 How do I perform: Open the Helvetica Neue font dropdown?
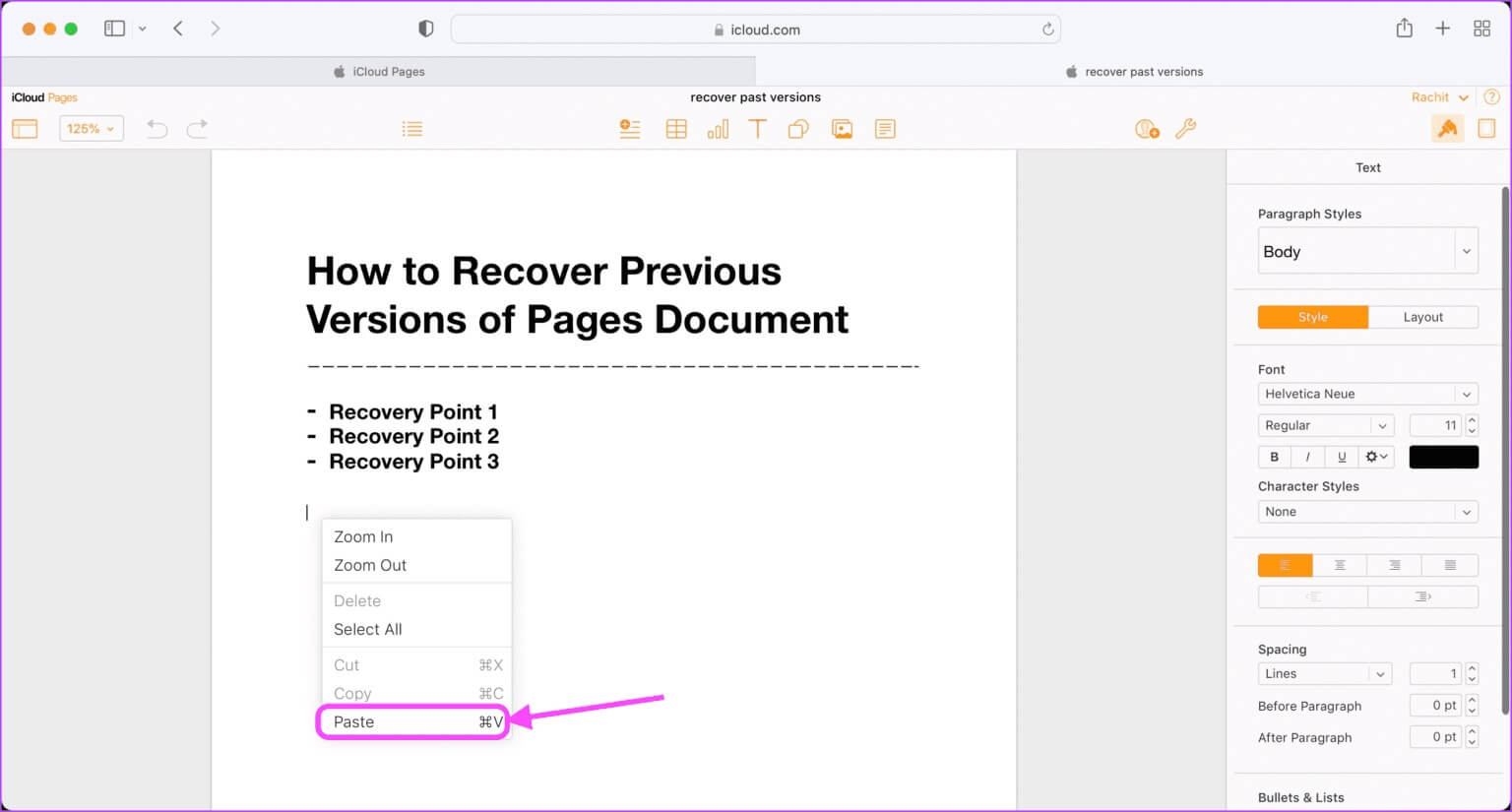click(x=1368, y=394)
